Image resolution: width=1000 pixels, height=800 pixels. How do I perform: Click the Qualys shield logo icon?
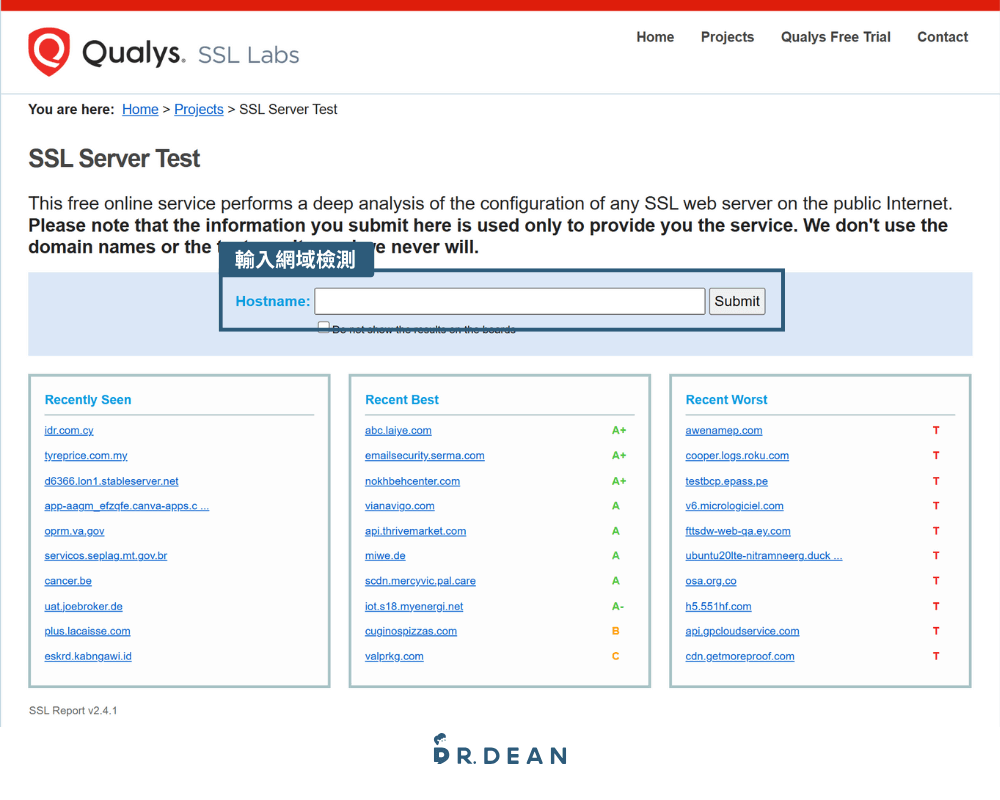pyautogui.click(x=49, y=52)
